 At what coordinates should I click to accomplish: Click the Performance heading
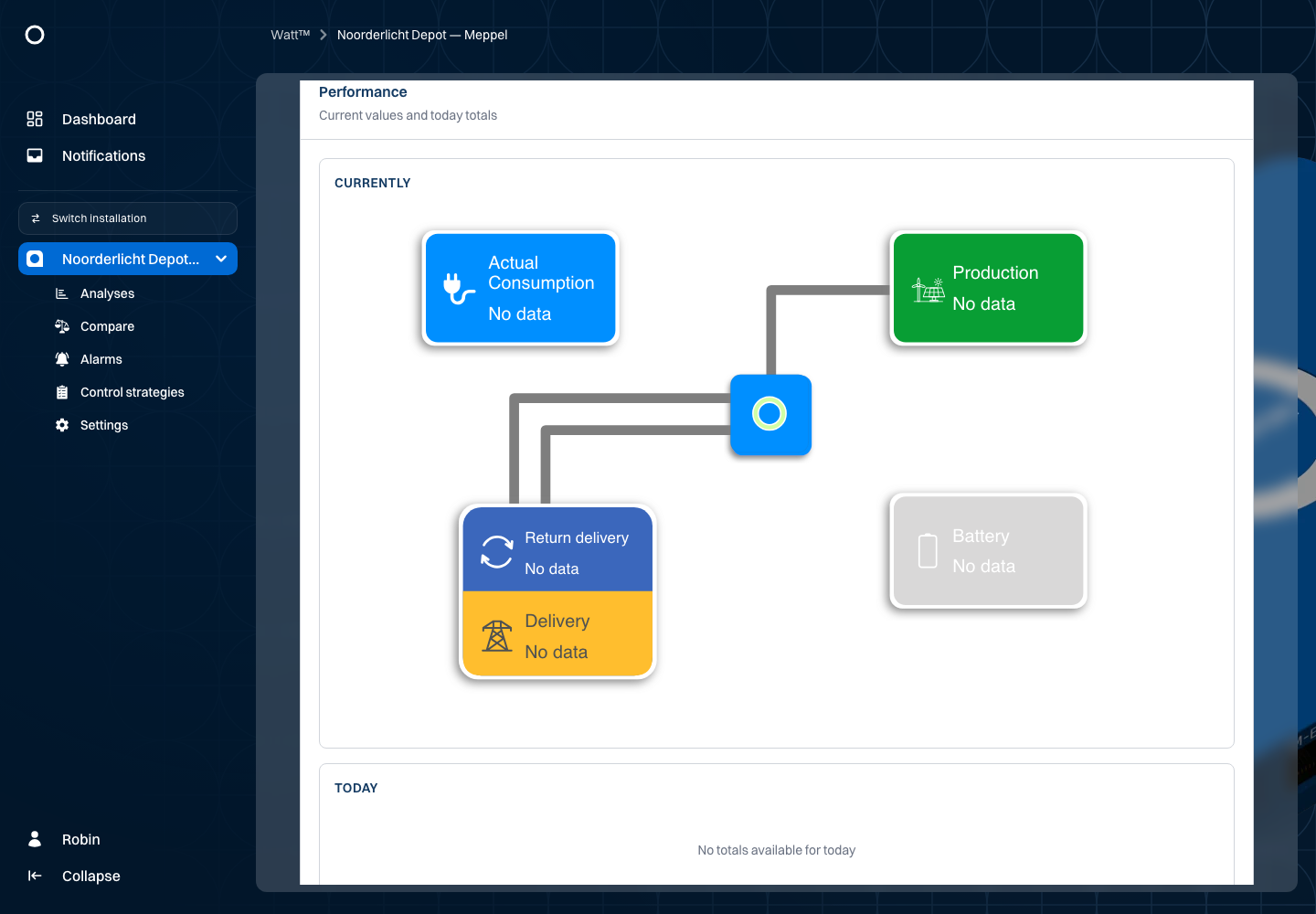[x=363, y=92]
